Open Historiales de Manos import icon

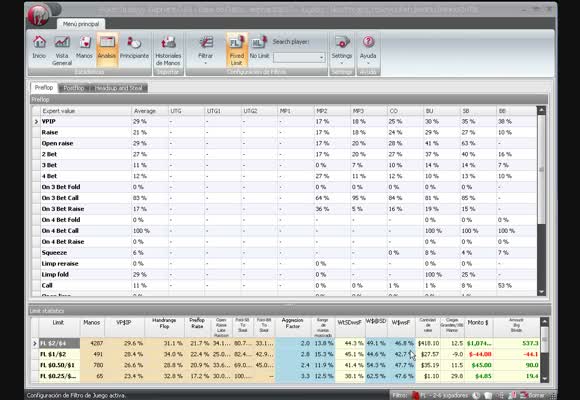[168, 50]
